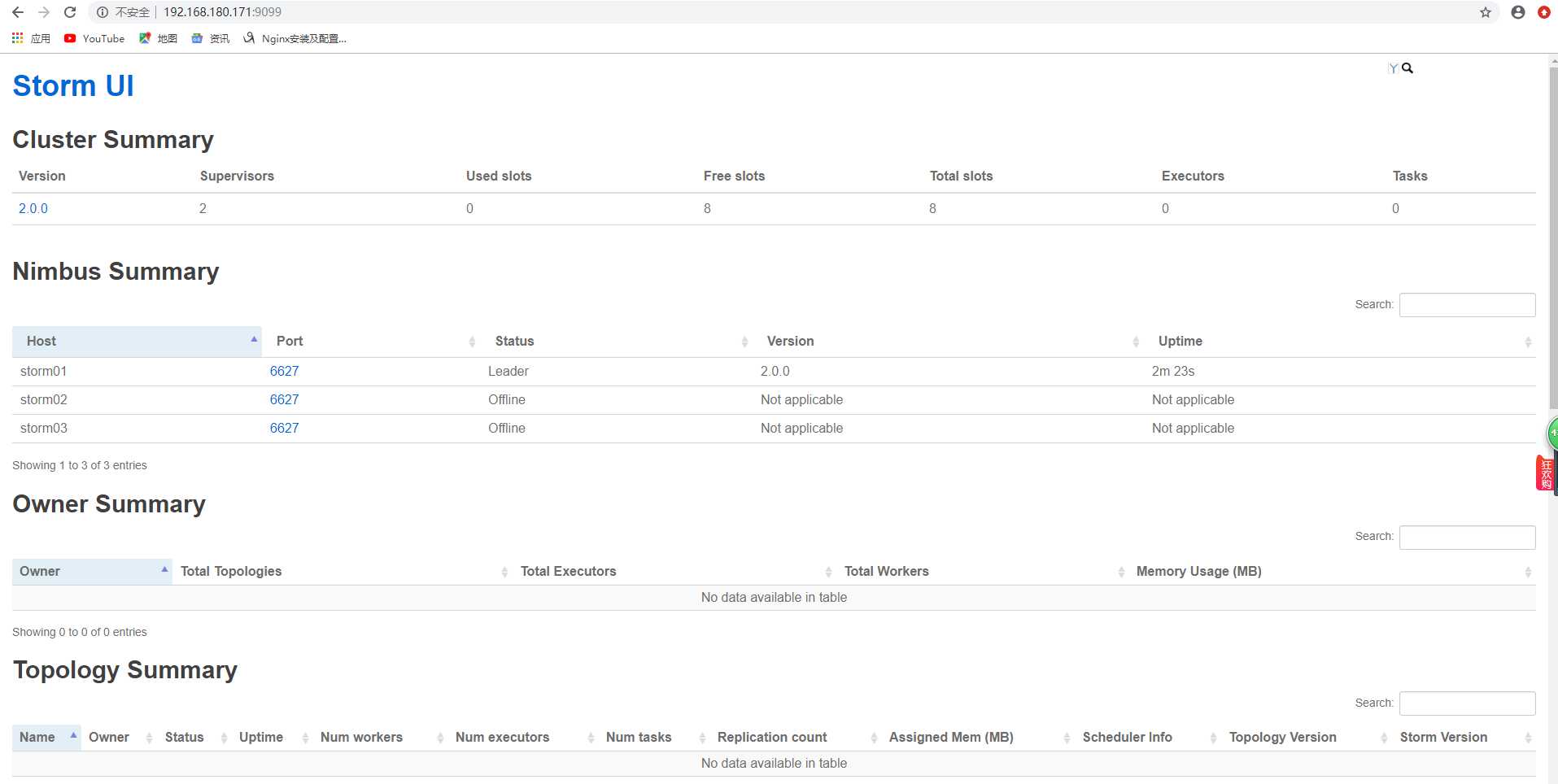Sort Nimbus table by Host column
Screen dimensions: 1558x784
[x=137, y=342]
